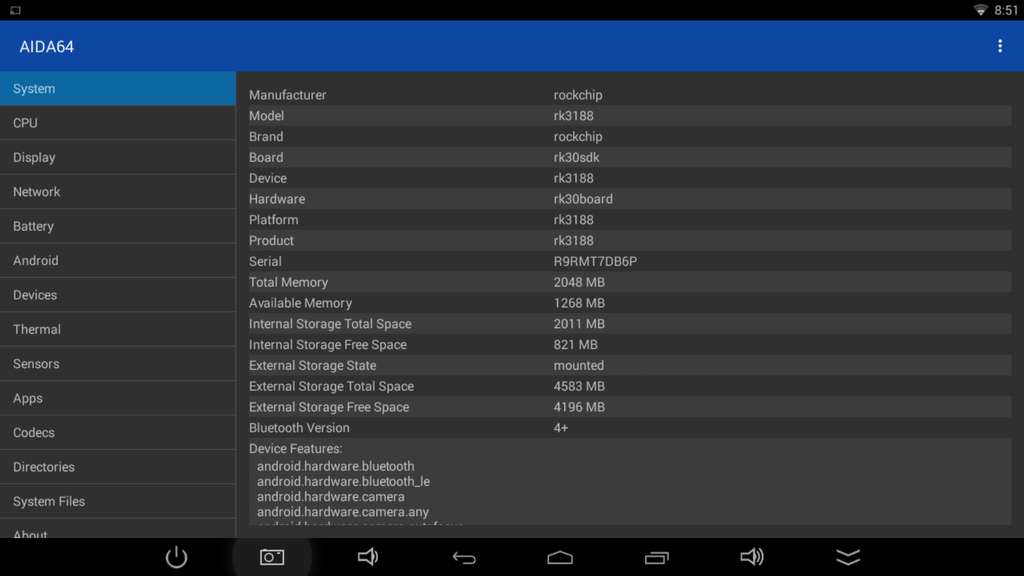Click Internal Storage Free Space 821 MB
The image size is (1024, 576).
coord(575,345)
